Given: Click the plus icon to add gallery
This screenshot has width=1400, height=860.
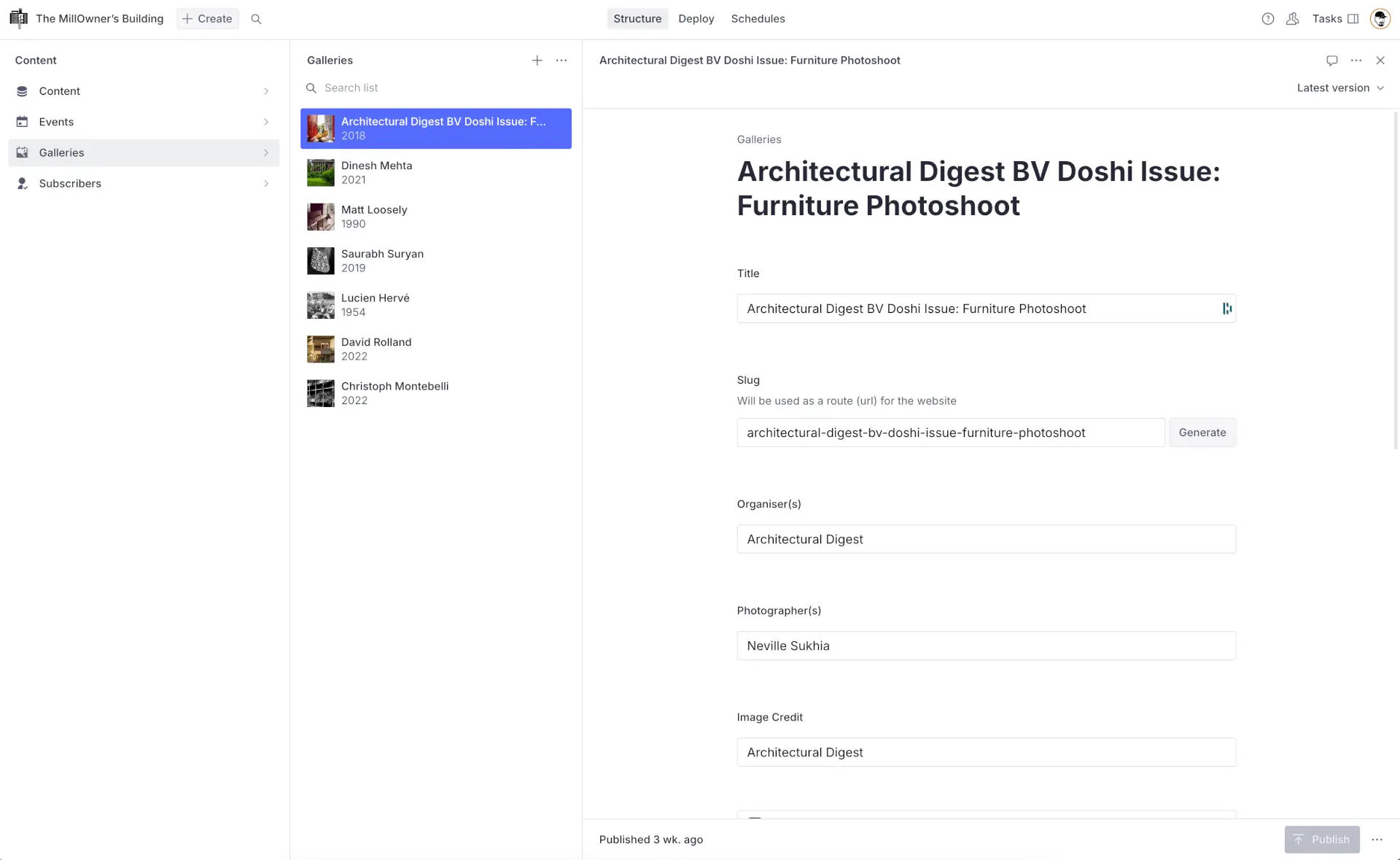Looking at the screenshot, I should pyautogui.click(x=537, y=61).
